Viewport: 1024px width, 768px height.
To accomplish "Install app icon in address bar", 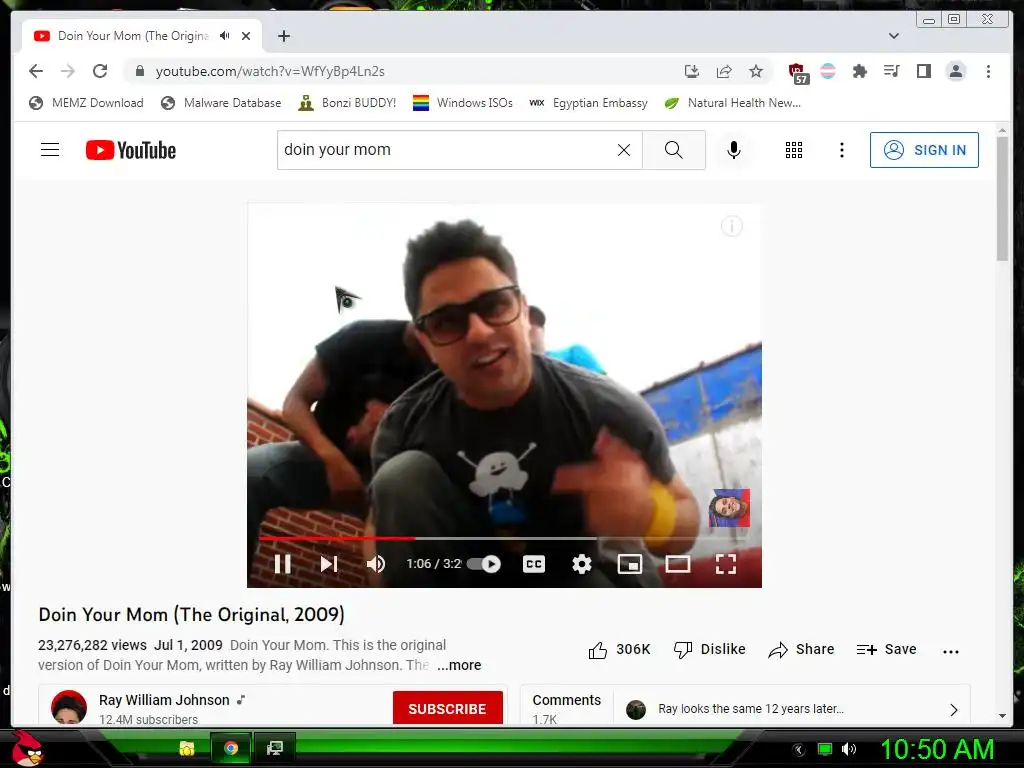I will [692, 71].
